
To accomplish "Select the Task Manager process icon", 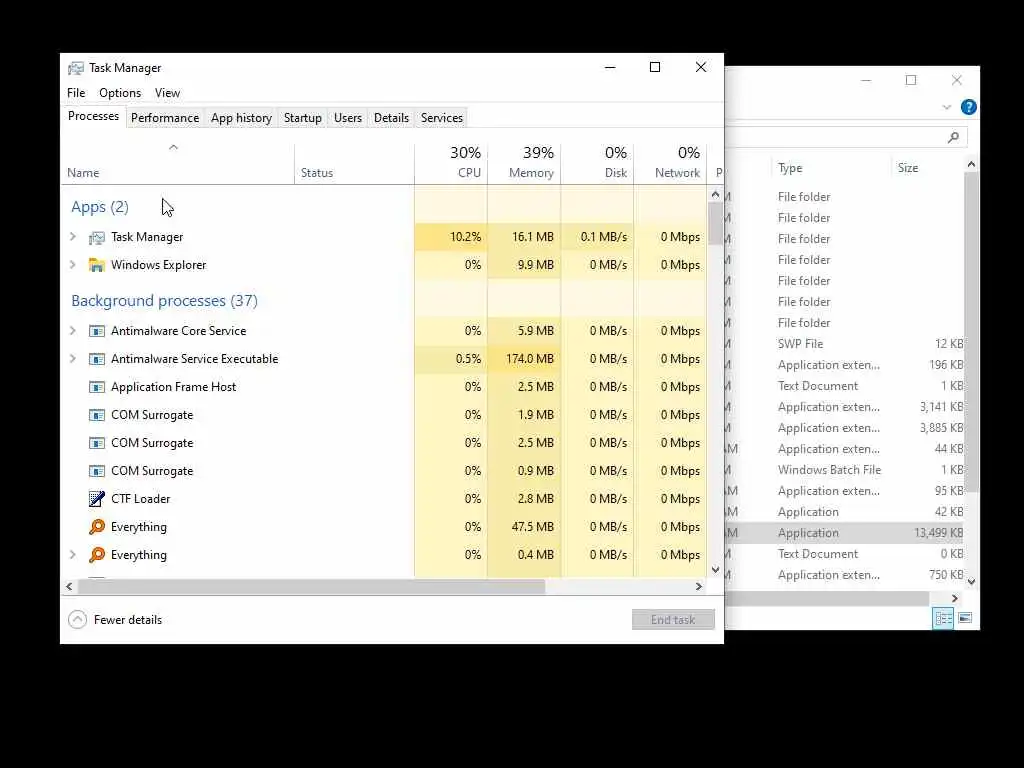I will [97, 237].
